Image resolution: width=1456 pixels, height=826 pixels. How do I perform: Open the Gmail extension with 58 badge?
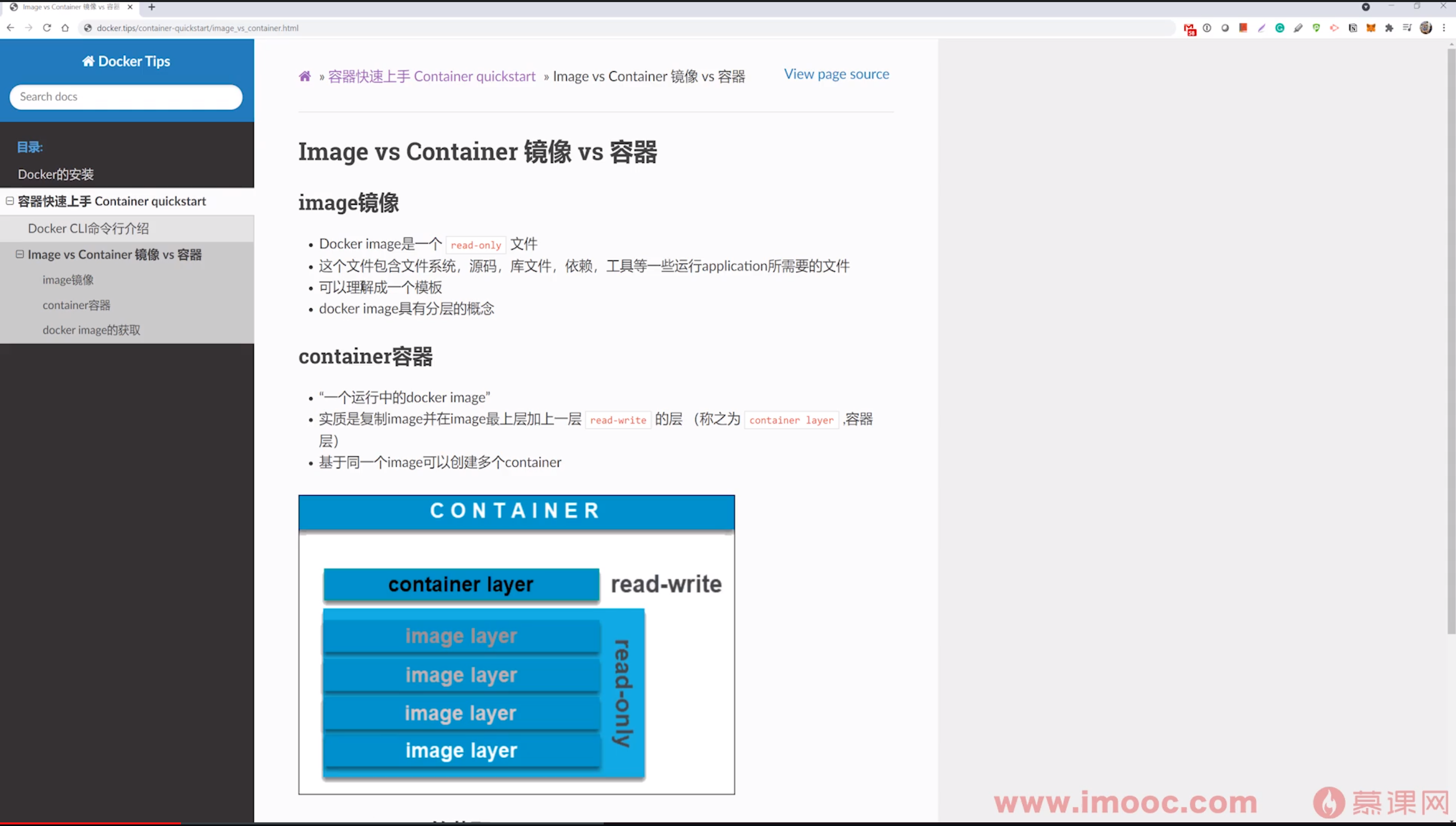[1189, 29]
